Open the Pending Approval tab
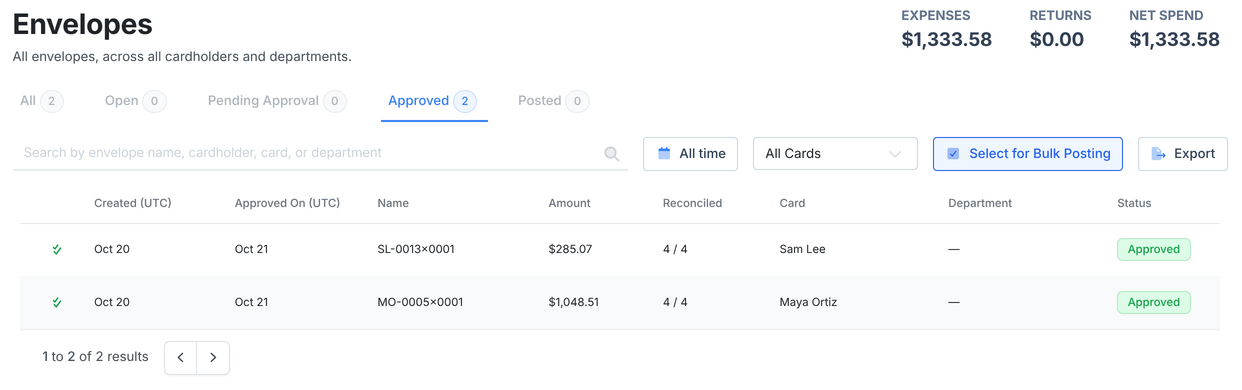This screenshot has height=390, width=1242. [277, 101]
